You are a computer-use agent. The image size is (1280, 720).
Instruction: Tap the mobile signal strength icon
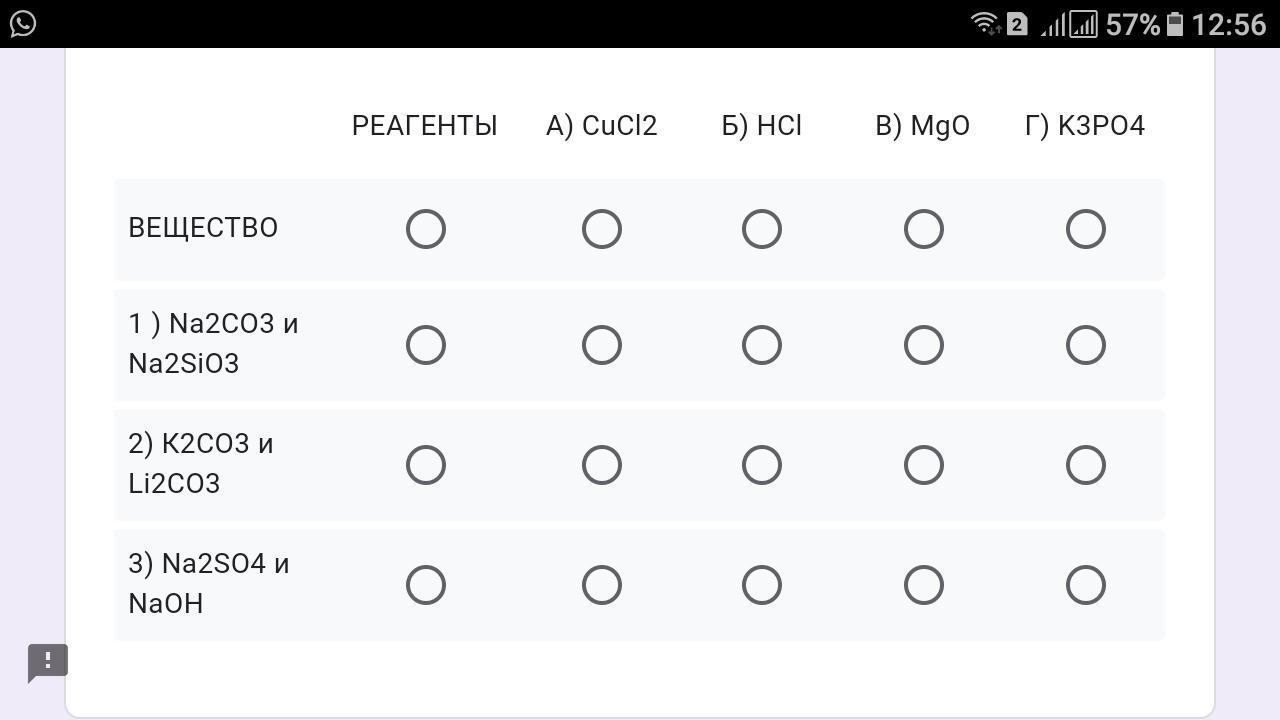coord(1068,23)
